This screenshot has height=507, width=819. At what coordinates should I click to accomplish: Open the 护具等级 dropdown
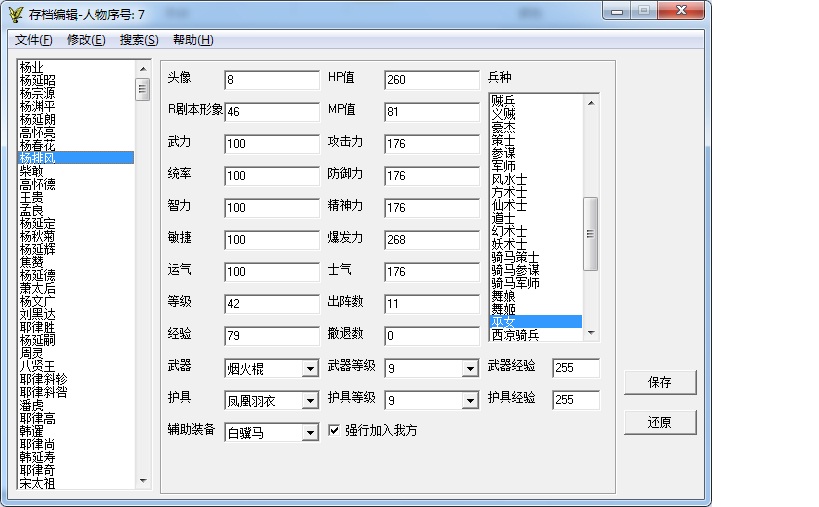tap(470, 400)
